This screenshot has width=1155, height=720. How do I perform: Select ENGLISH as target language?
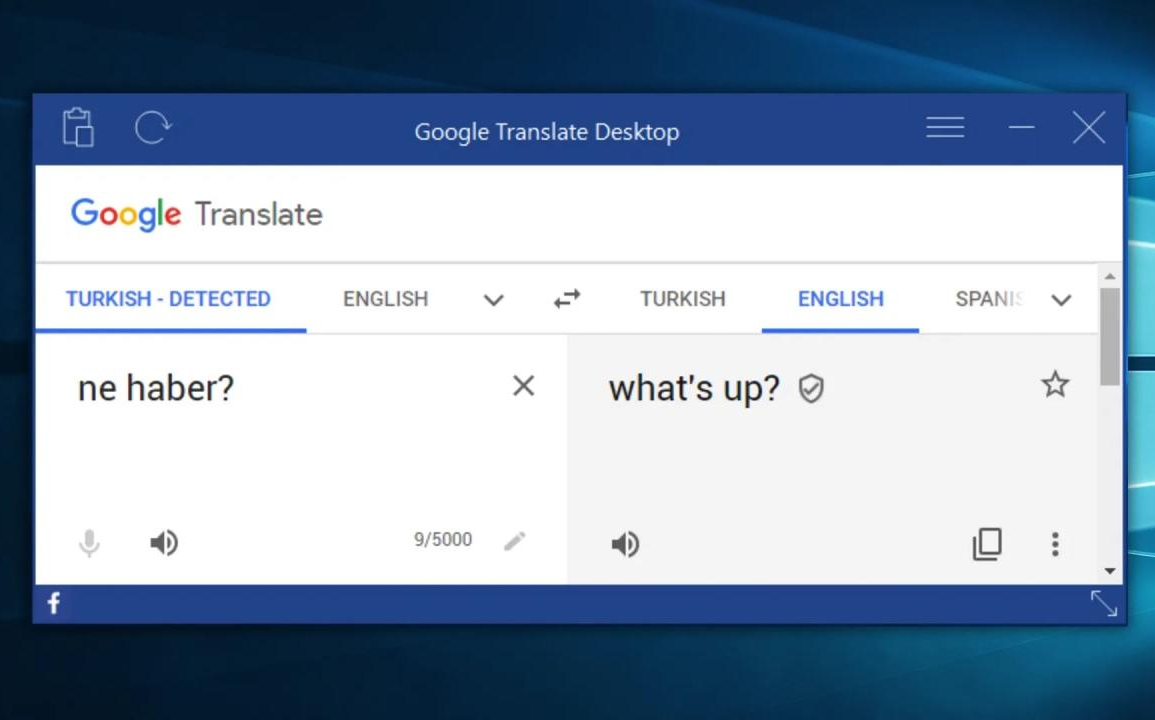[x=840, y=298]
